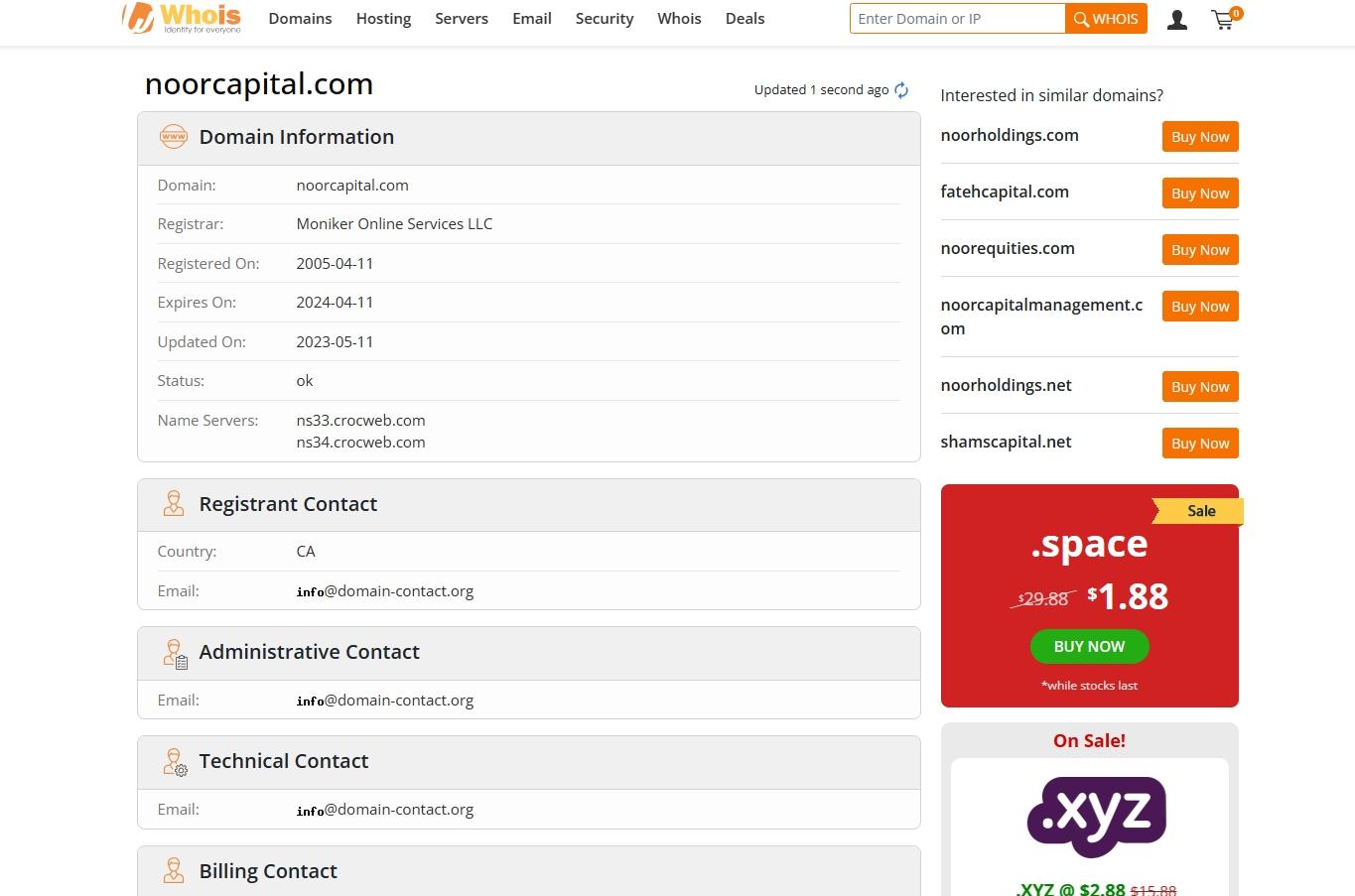The image size is (1355, 896).
Task: Click the Technical Contact gear-person icon
Action: click(175, 762)
